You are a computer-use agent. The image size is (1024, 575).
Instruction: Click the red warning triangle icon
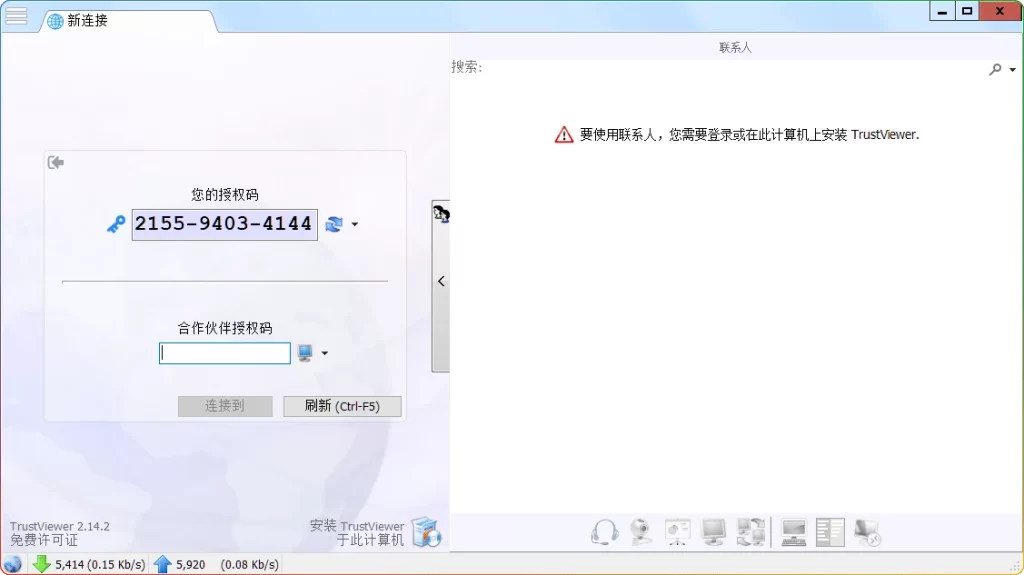[564, 135]
